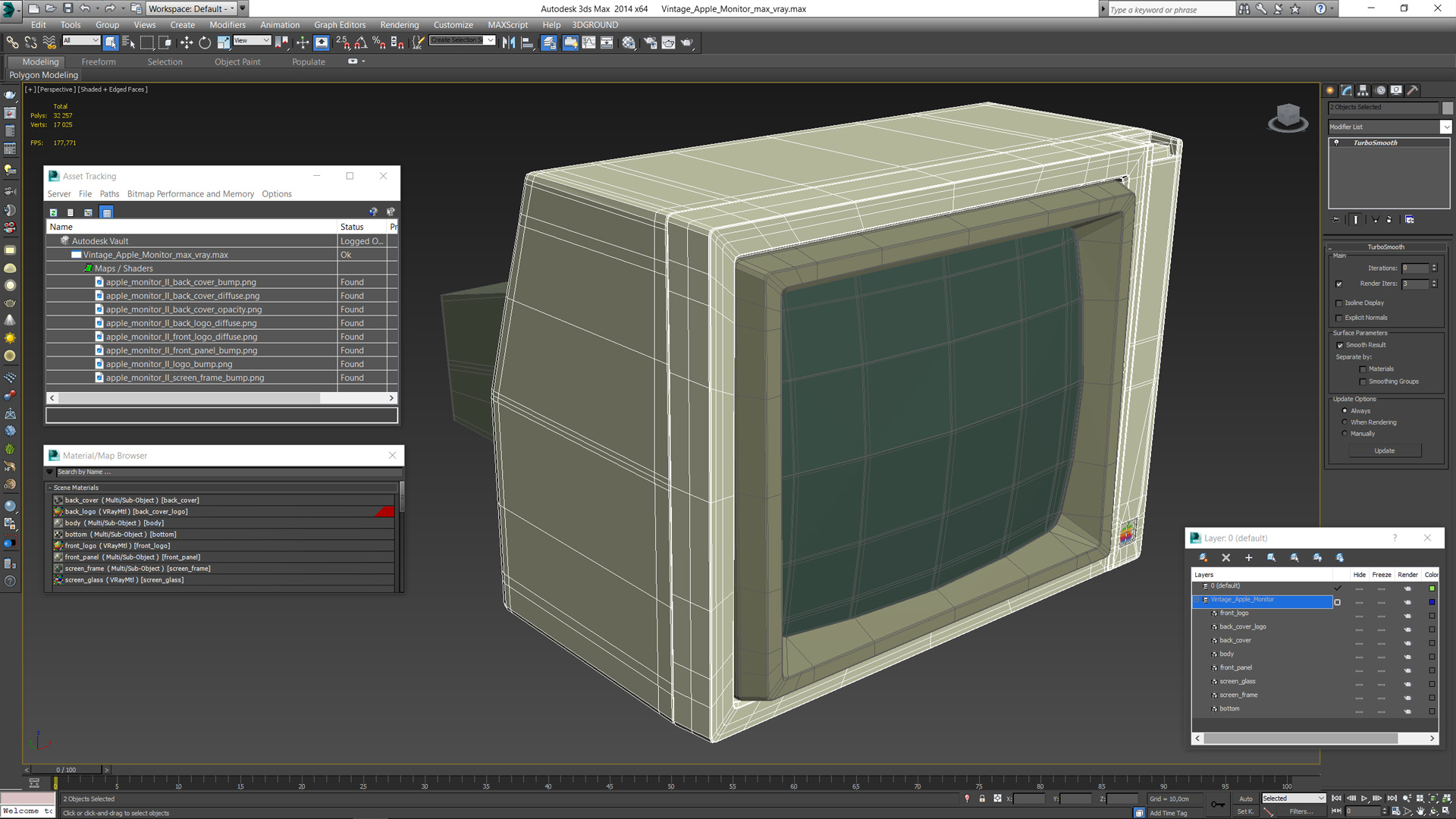
Task: Open the Motion command panel tab
Action: pyautogui.click(x=1380, y=90)
